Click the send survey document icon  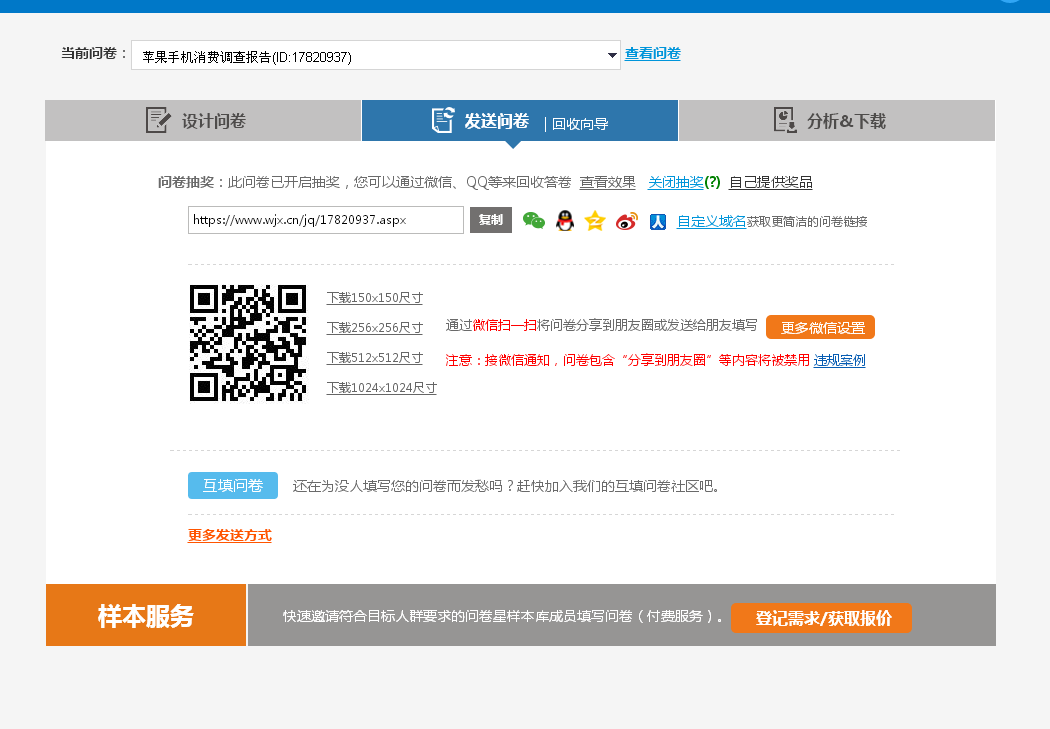[443, 120]
